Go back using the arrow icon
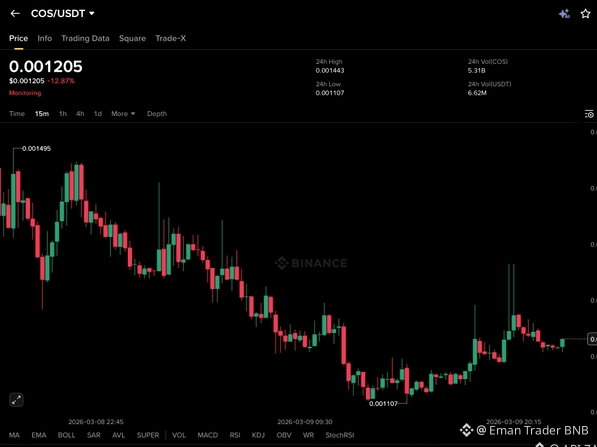 pyautogui.click(x=15, y=14)
